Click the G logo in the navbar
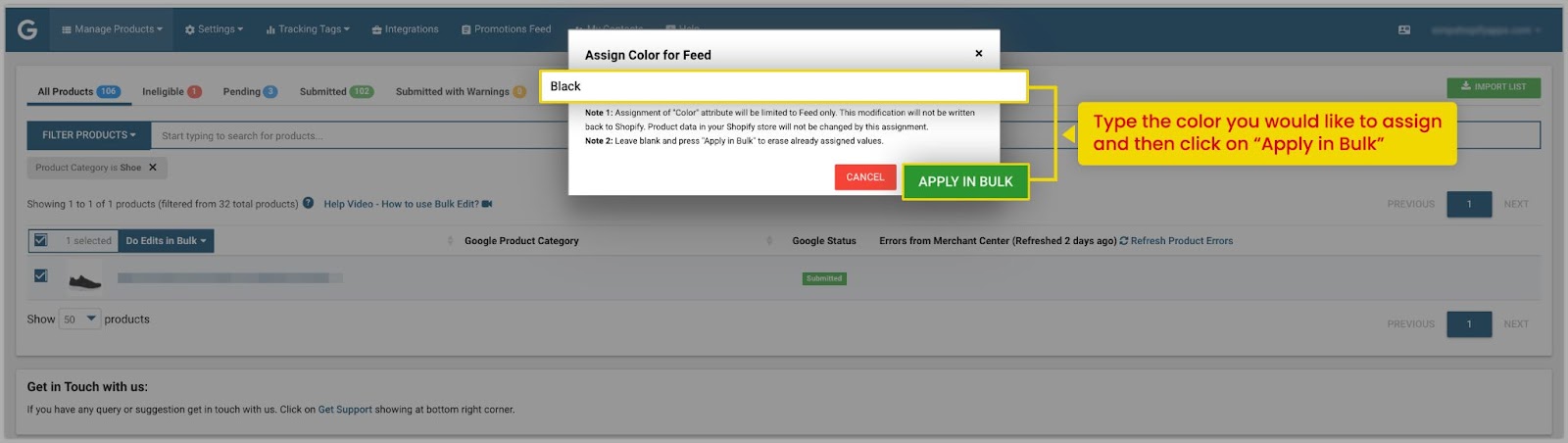Image resolution: width=1568 pixels, height=443 pixels. pos(27,29)
